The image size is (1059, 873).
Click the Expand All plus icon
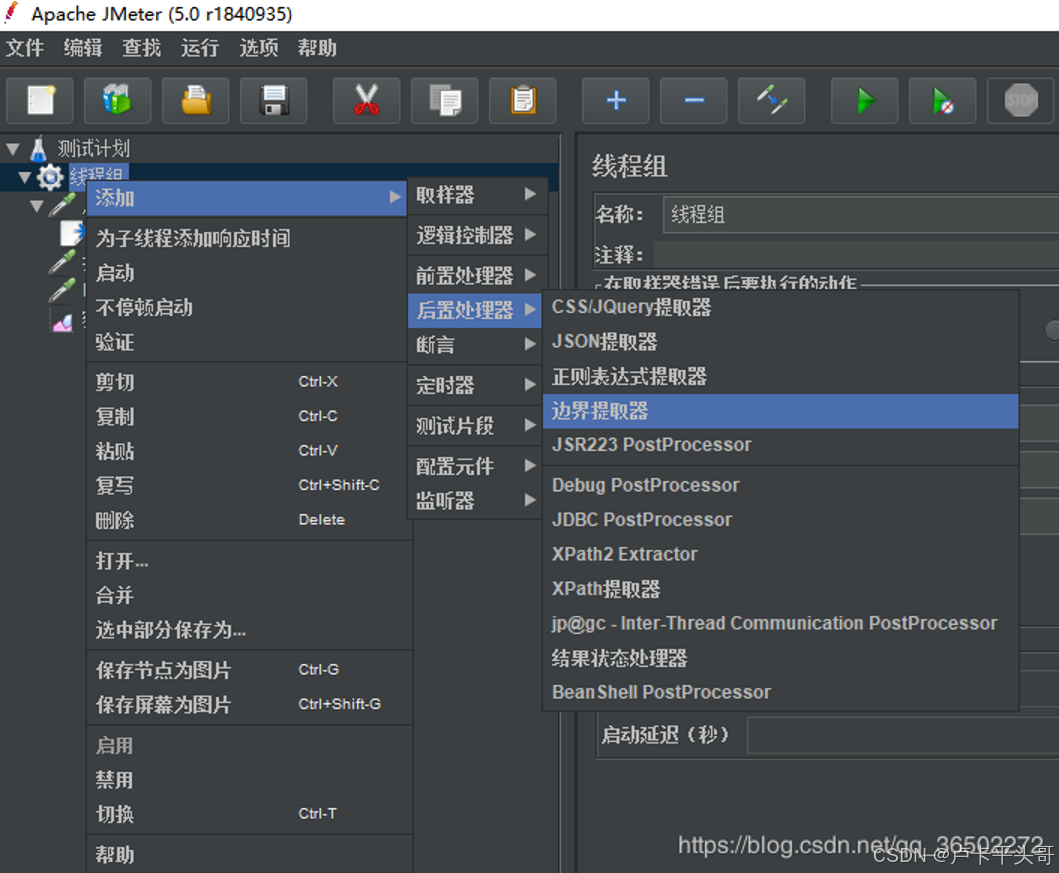pos(616,101)
